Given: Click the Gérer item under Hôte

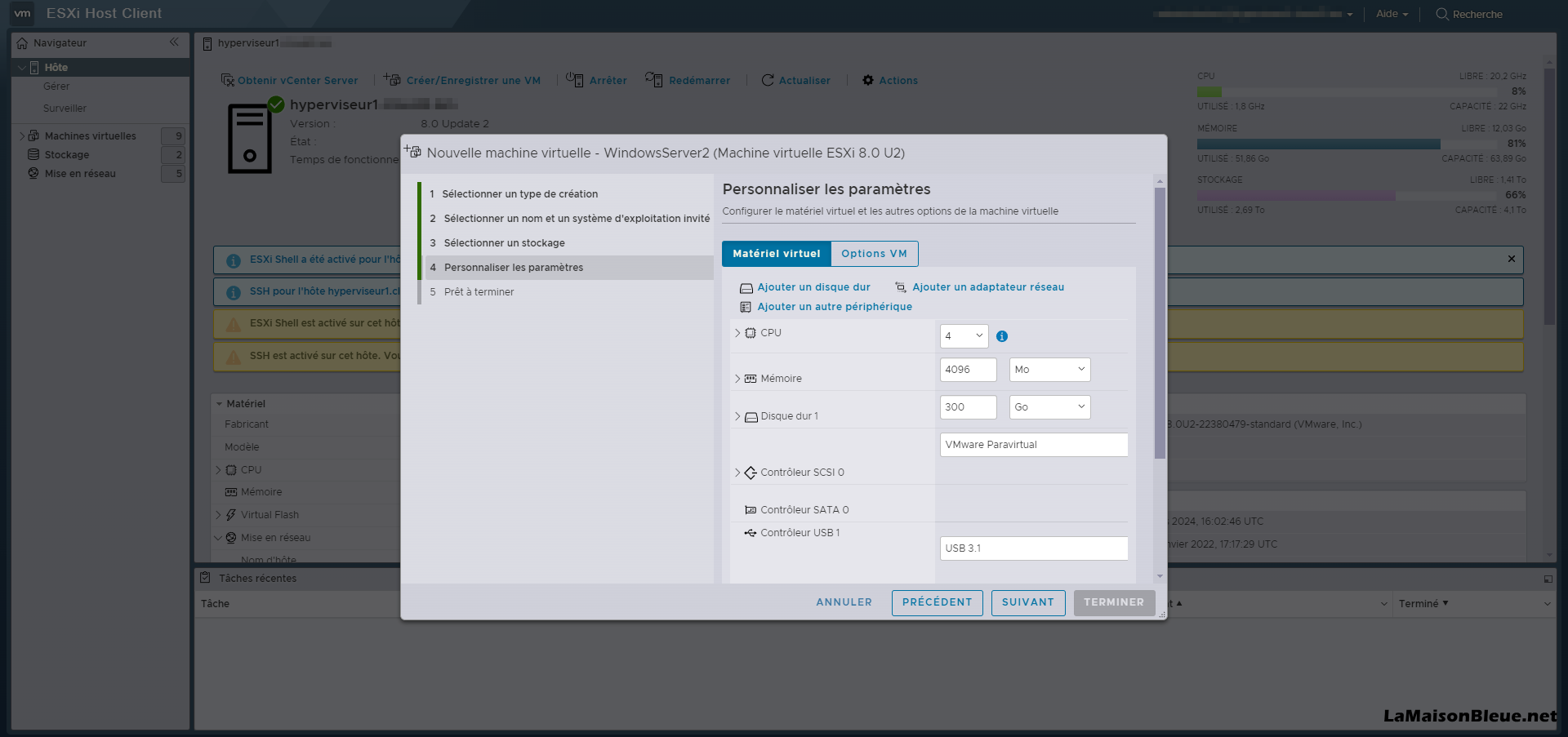Looking at the screenshot, I should [x=56, y=87].
